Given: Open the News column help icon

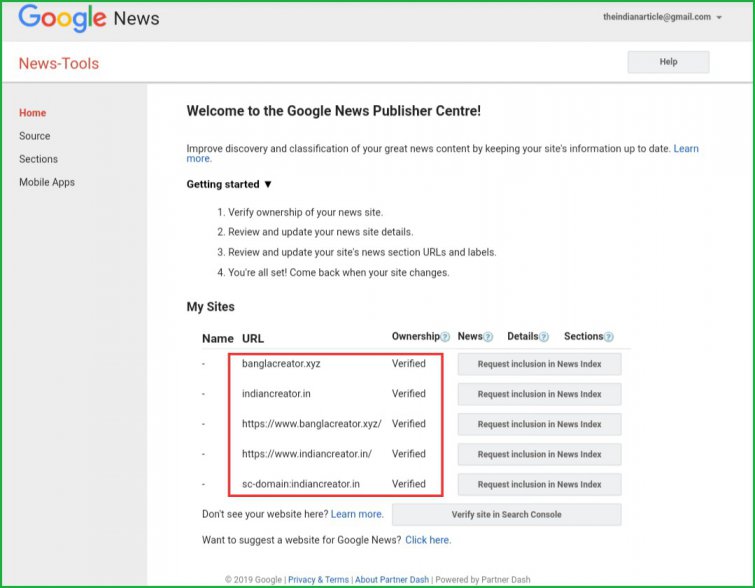Looking at the screenshot, I should point(488,337).
